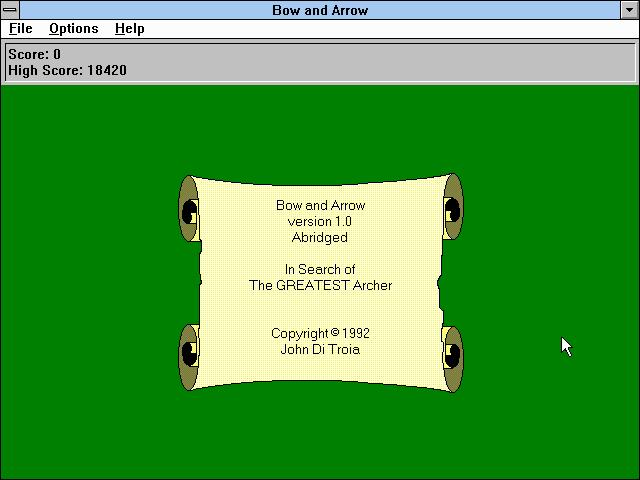
Task: Click the minimize arrow in title bar
Action: click(x=629, y=10)
